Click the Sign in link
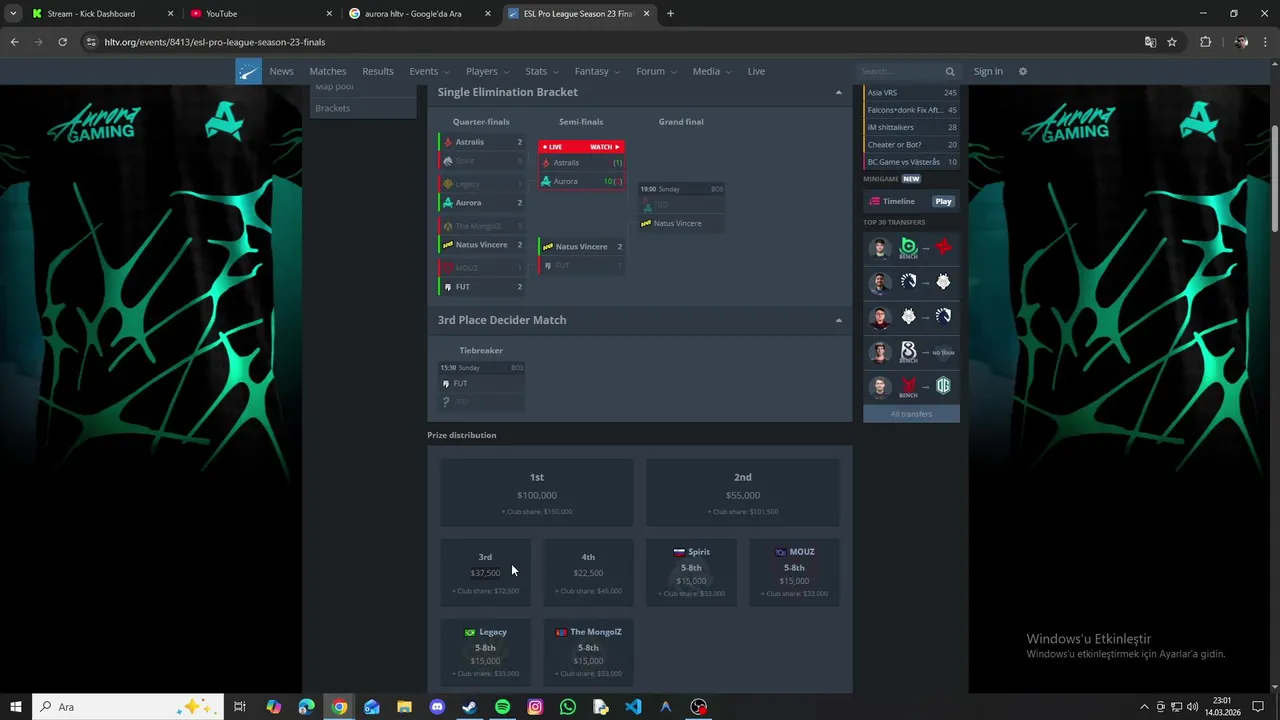This screenshot has width=1280, height=720. pyautogui.click(x=988, y=71)
